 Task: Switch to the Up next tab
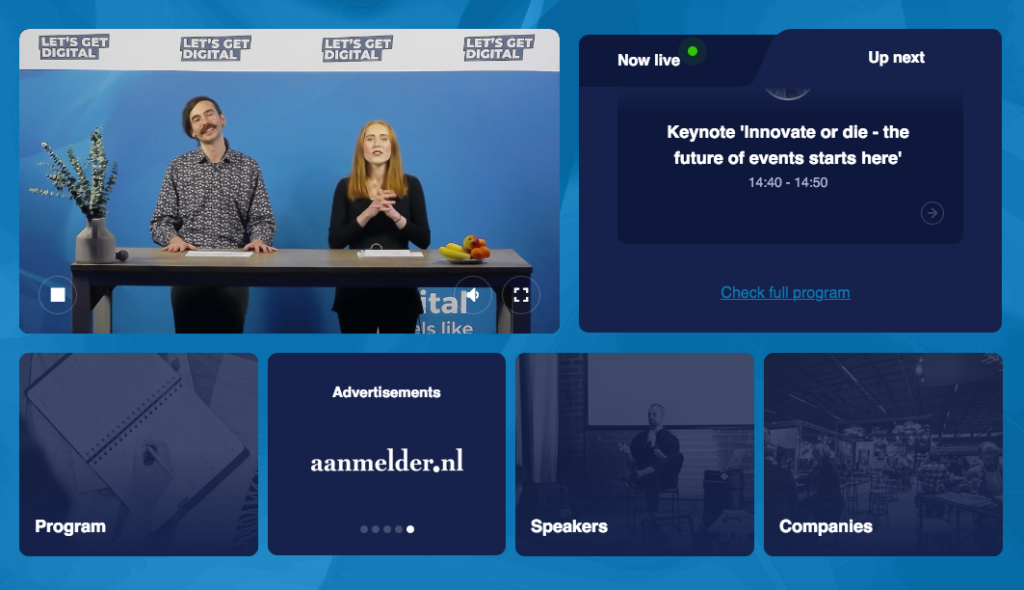point(896,57)
